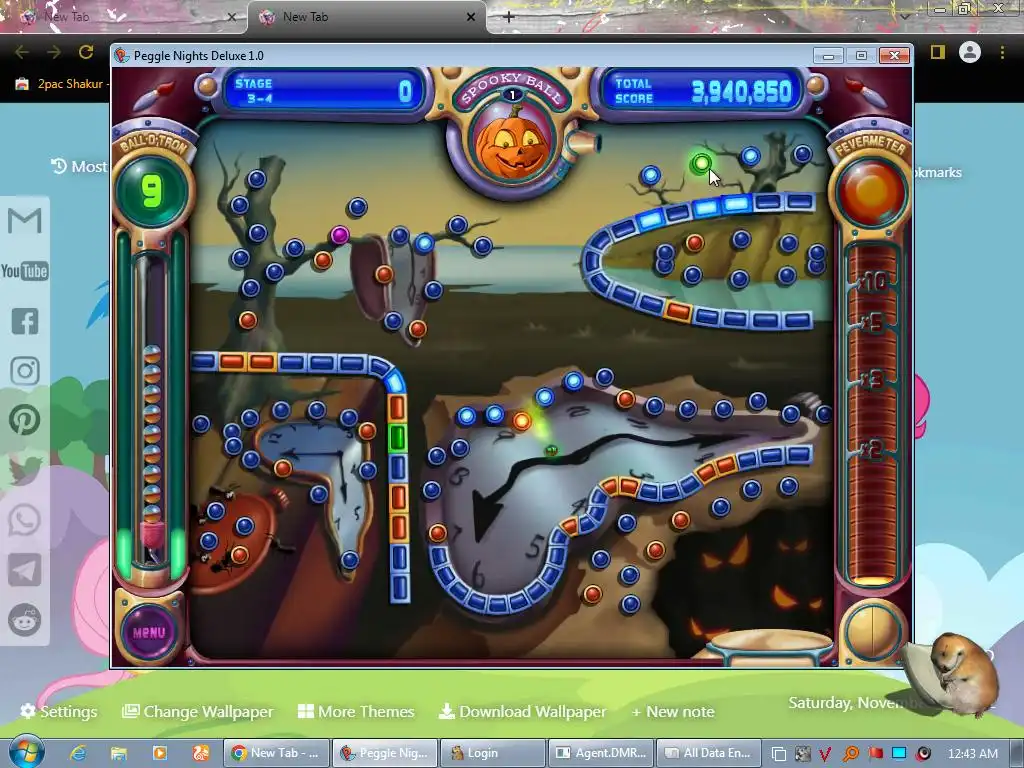Click the orange magnifier tray icon
Viewport: 1024px width, 768px height.
pos(850,754)
